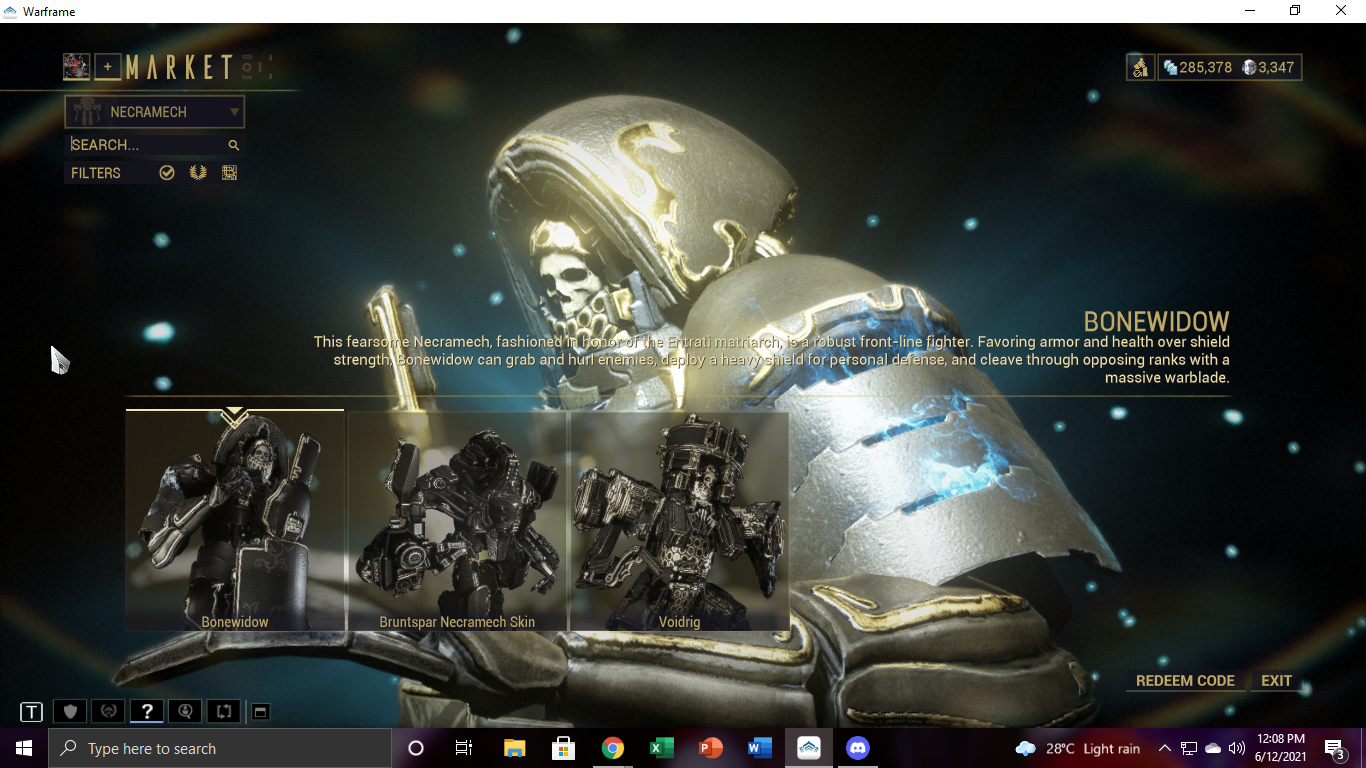The width and height of the screenshot is (1366, 768).
Task: Expand the Necramech category dropdown
Action: [x=155, y=112]
